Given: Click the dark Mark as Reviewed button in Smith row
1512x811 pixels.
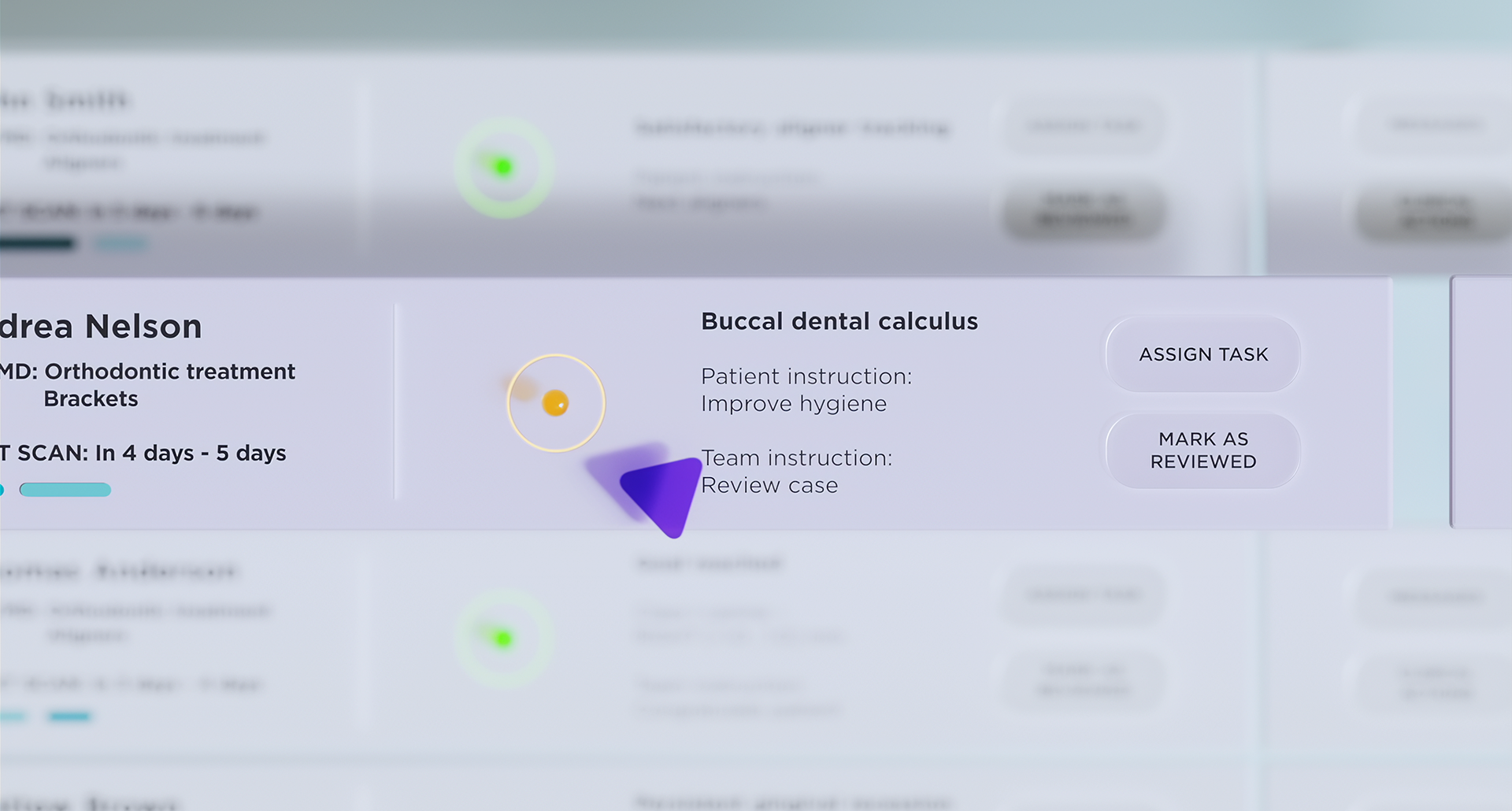Looking at the screenshot, I should tap(1084, 211).
